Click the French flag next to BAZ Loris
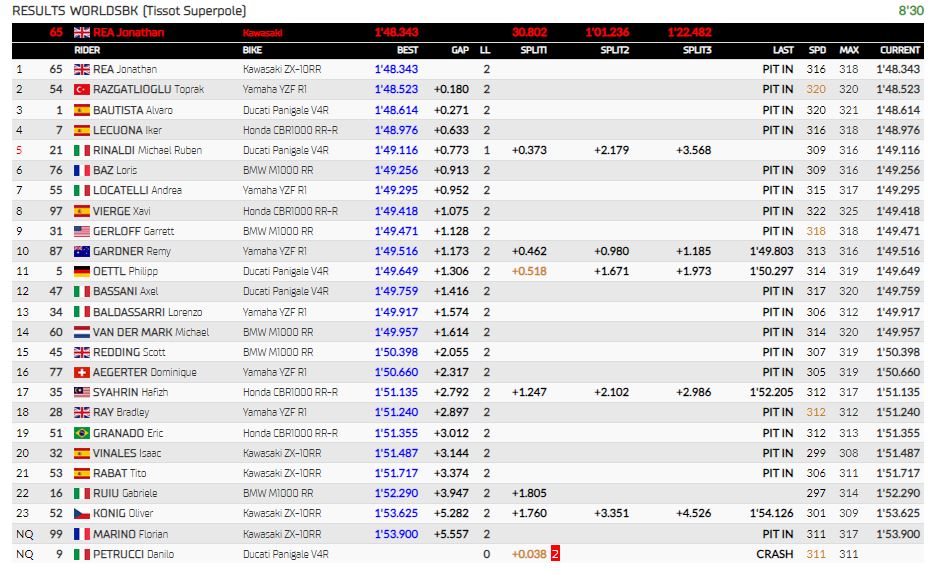Viewport: 949px width, 575px height. 82,171
